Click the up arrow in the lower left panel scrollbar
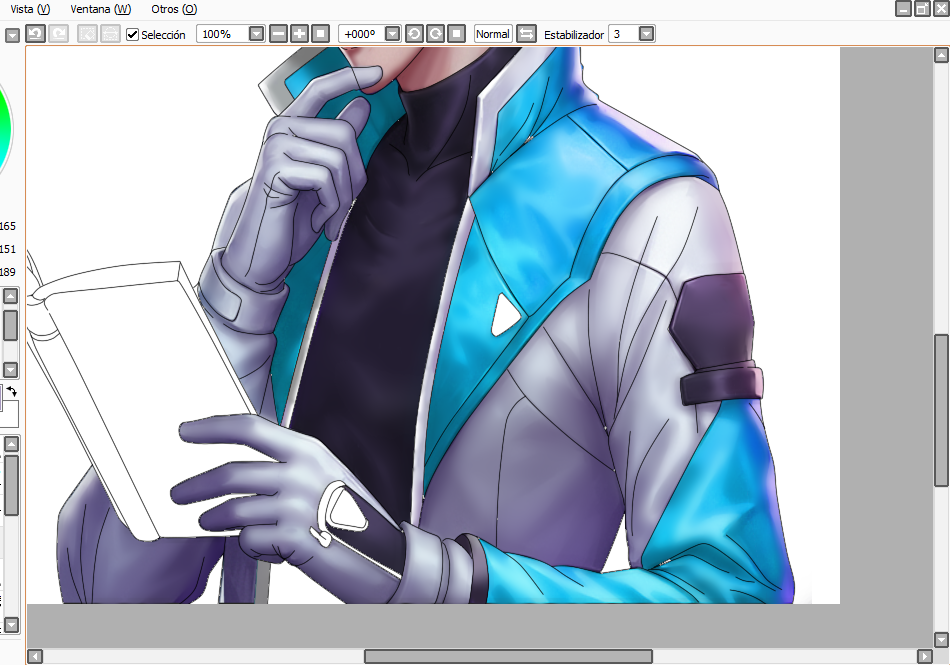This screenshot has height=665, width=950. 11,444
